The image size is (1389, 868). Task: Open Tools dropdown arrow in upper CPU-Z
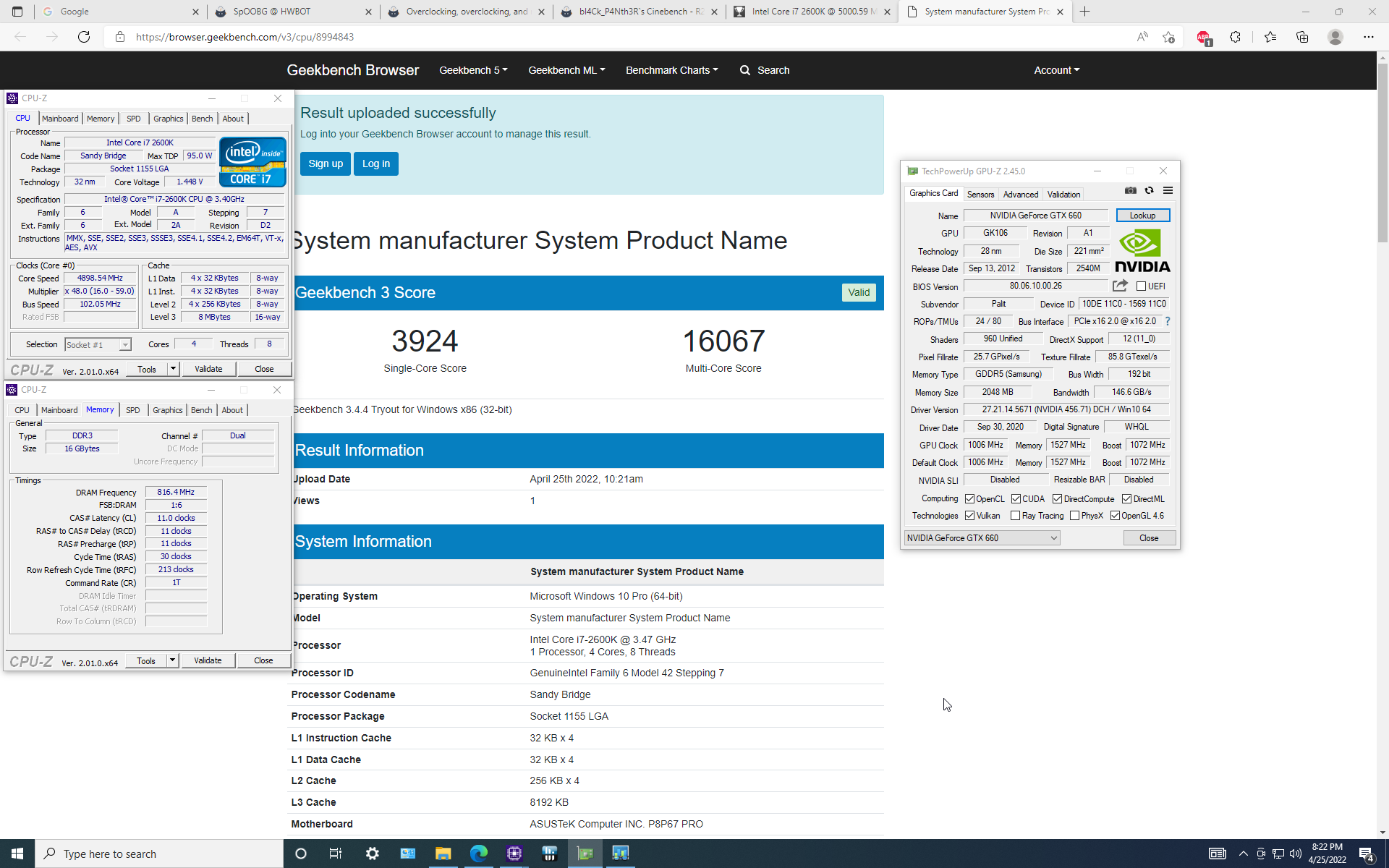click(173, 369)
